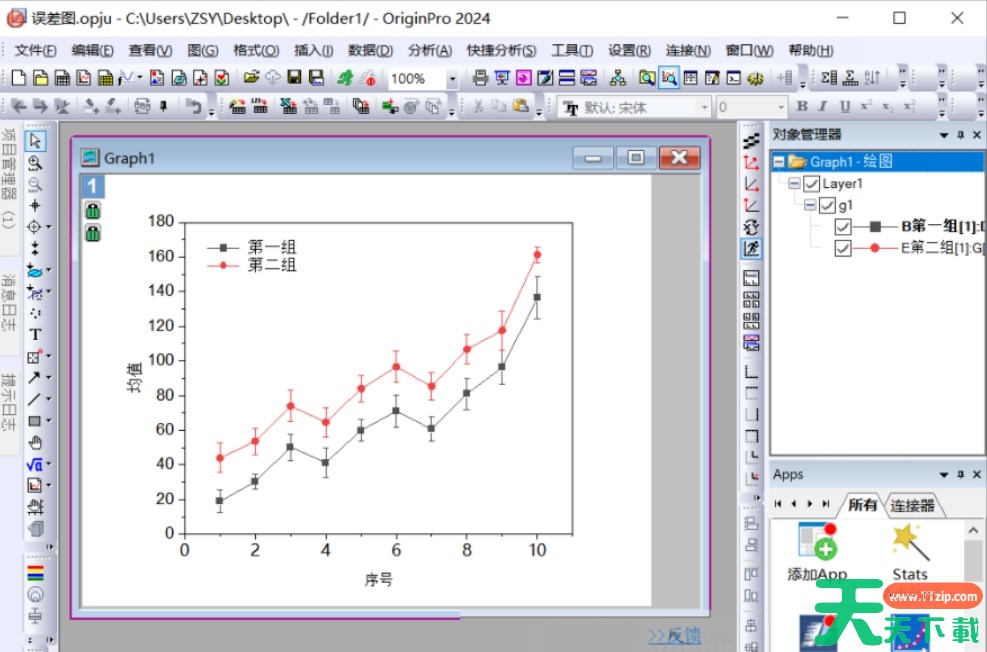This screenshot has height=652, width=987.
Task: Click the Open file folder icon
Action: coord(251,78)
